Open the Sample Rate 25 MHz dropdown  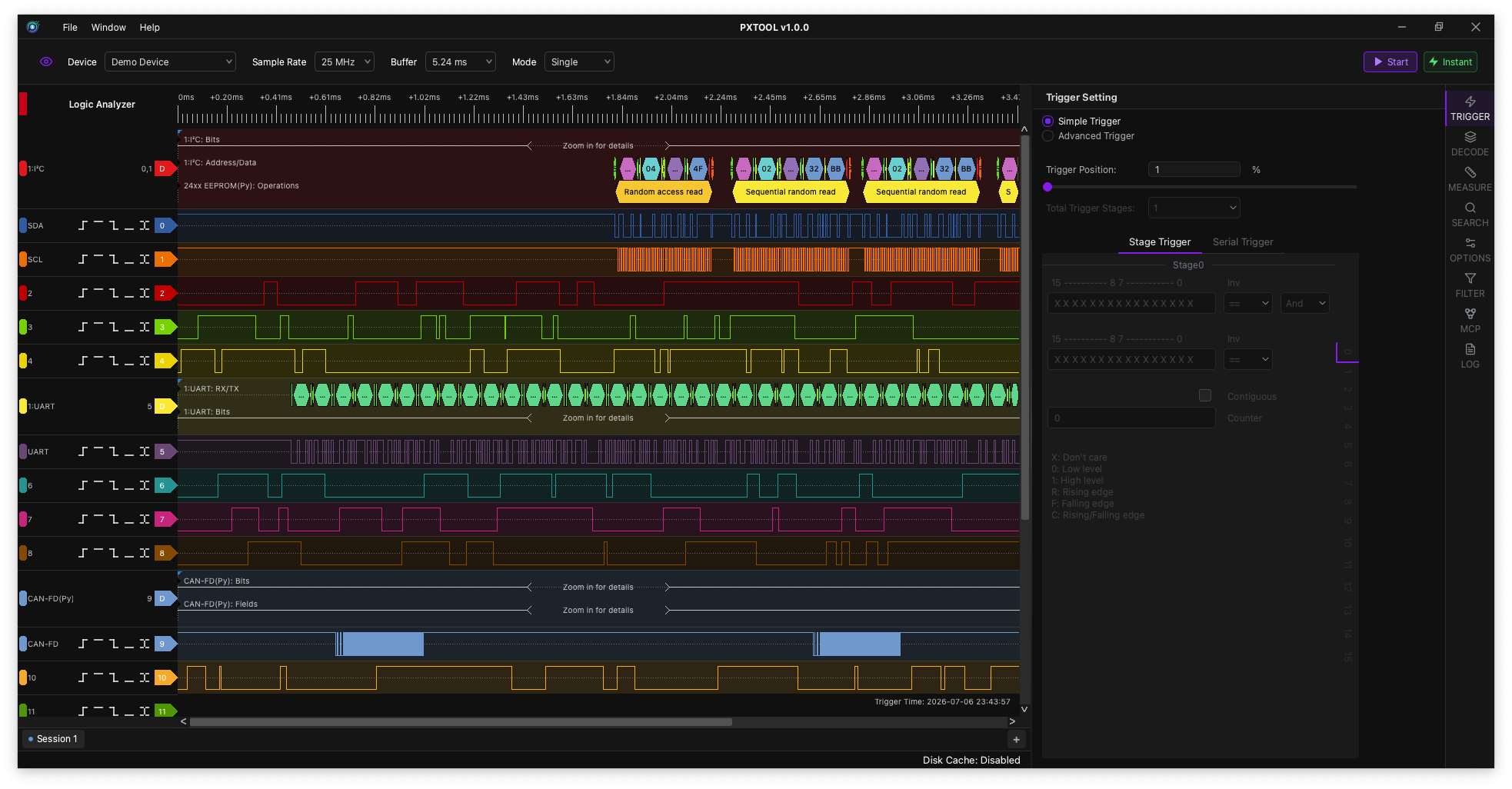pyautogui.click(x=345, y=62)
